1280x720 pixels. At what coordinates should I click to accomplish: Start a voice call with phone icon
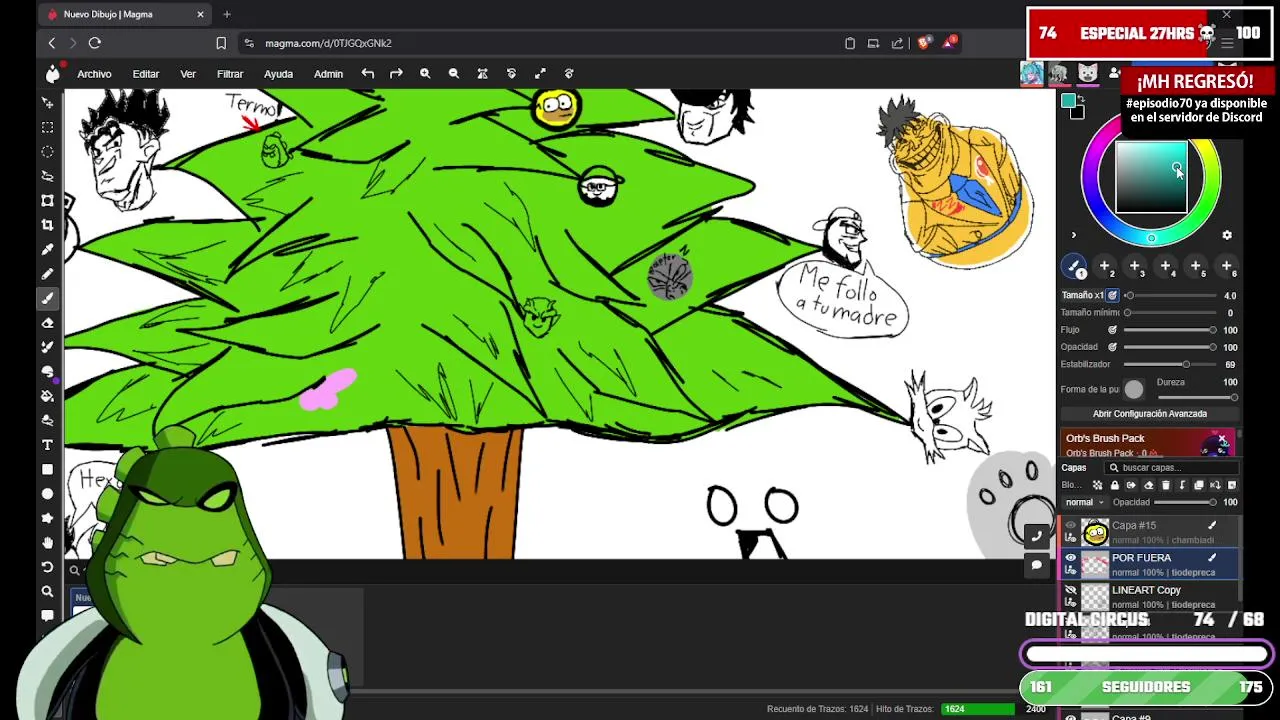[x=1037, y=536]
